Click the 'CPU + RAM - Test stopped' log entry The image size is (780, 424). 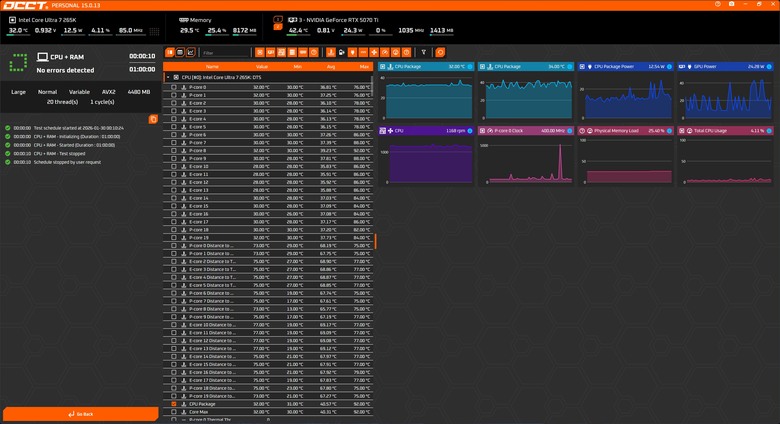click(x=59, y=154)
